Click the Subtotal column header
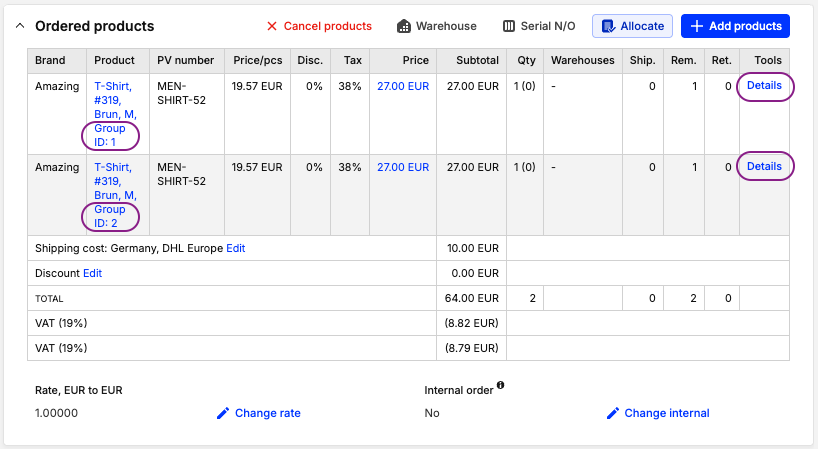Viewport: 818px width, 449px height. (x=476, y=60)
